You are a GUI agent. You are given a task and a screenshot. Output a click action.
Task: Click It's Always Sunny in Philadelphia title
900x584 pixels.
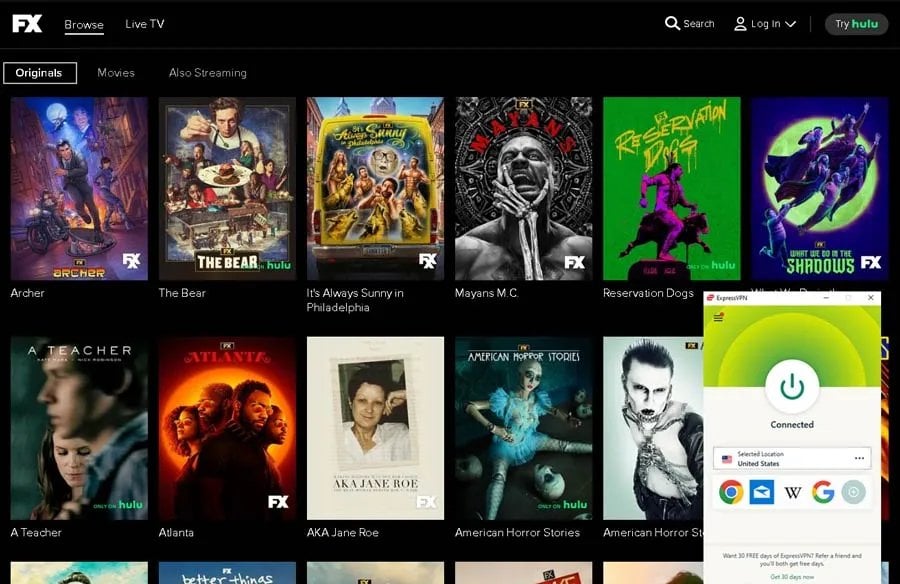coord(355,300)
